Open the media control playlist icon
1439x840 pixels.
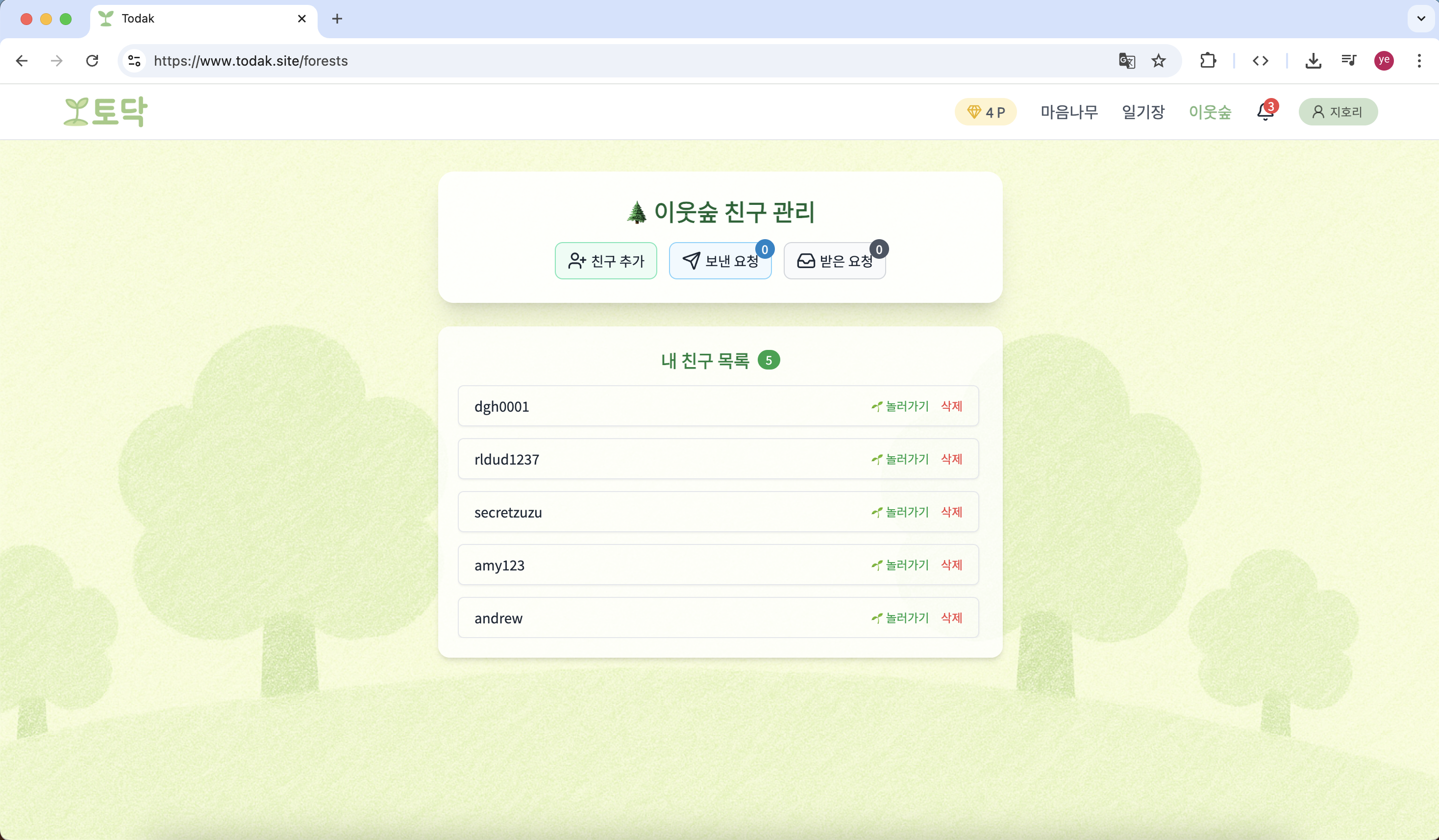[x=1348, y=61]
